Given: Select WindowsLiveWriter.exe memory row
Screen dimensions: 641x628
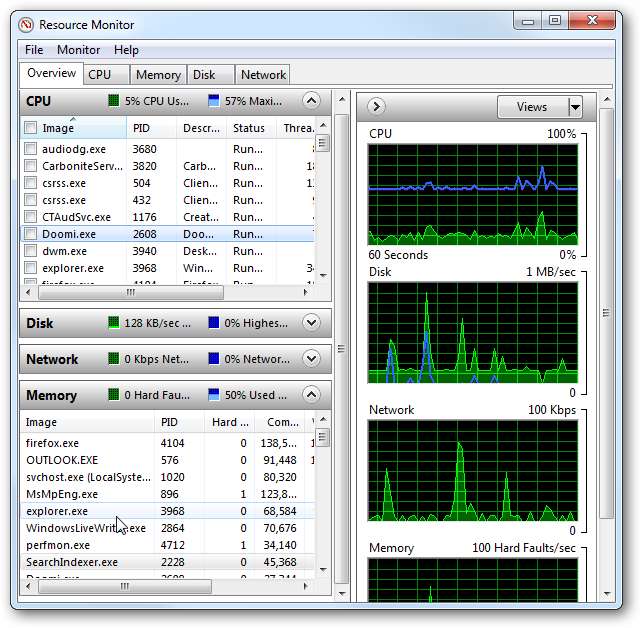Looking at the screenshot, I should coord(168,528).
